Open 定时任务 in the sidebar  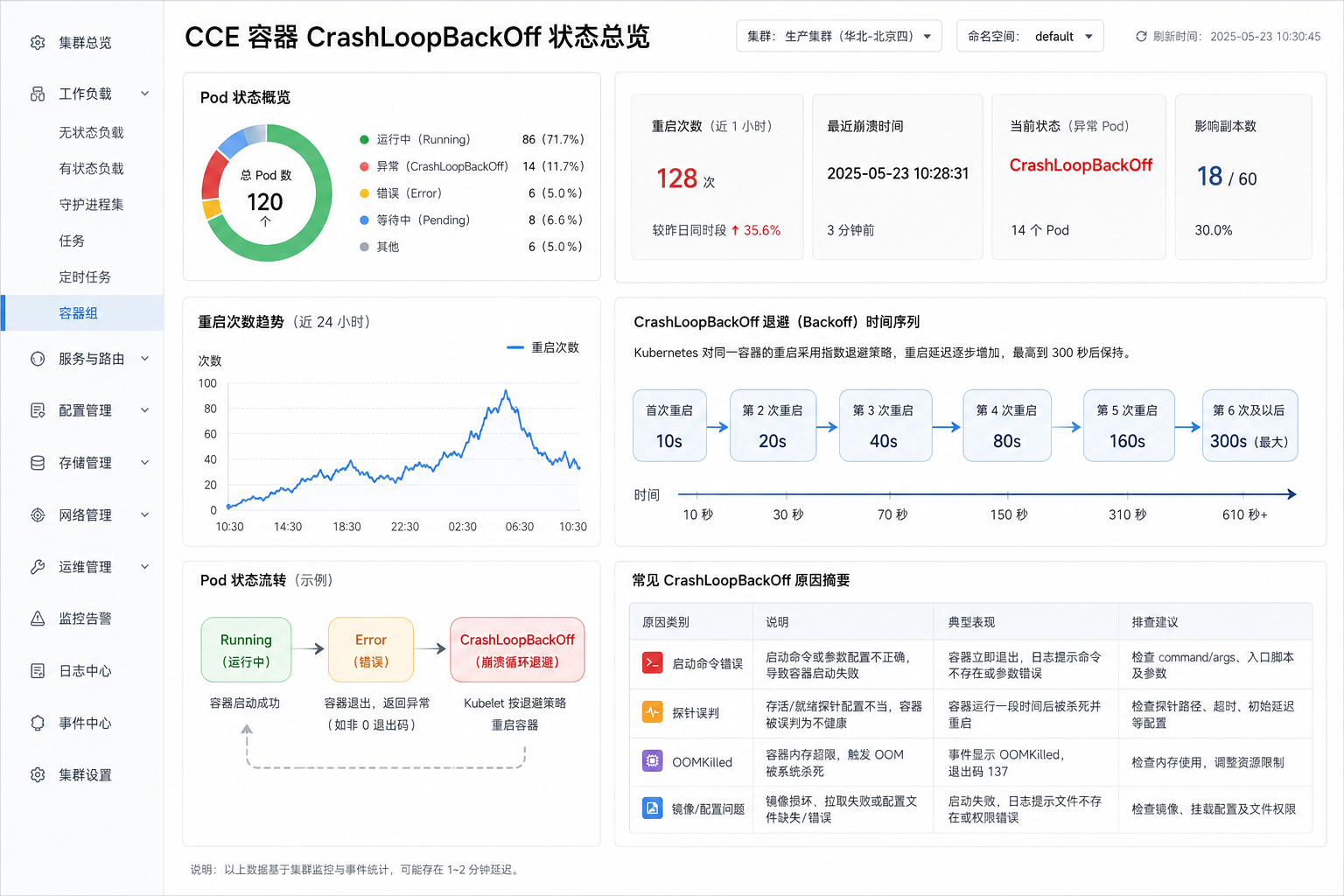coord(85,276)
